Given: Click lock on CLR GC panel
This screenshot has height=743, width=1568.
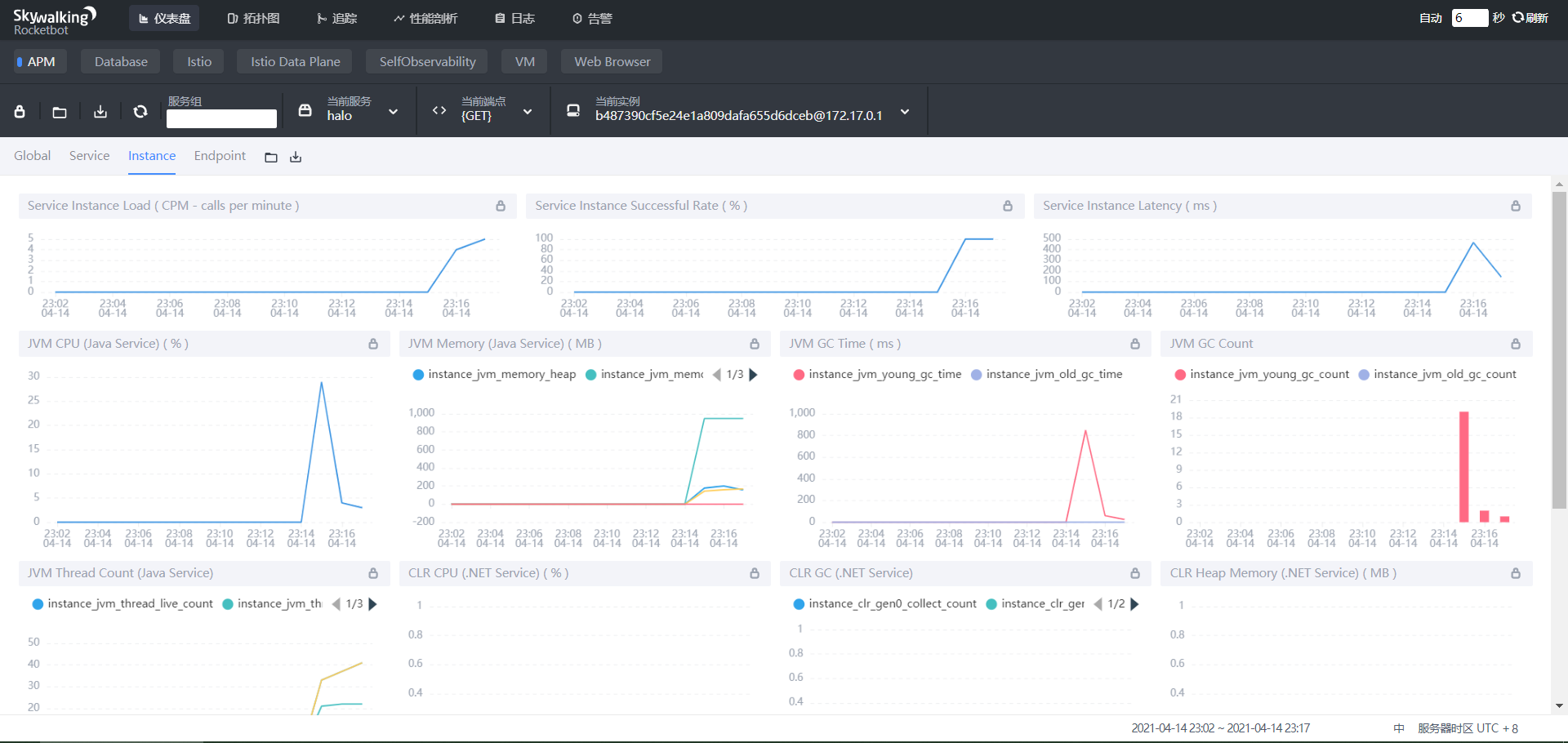Looking at the screenshot, I should point(1135,574).
